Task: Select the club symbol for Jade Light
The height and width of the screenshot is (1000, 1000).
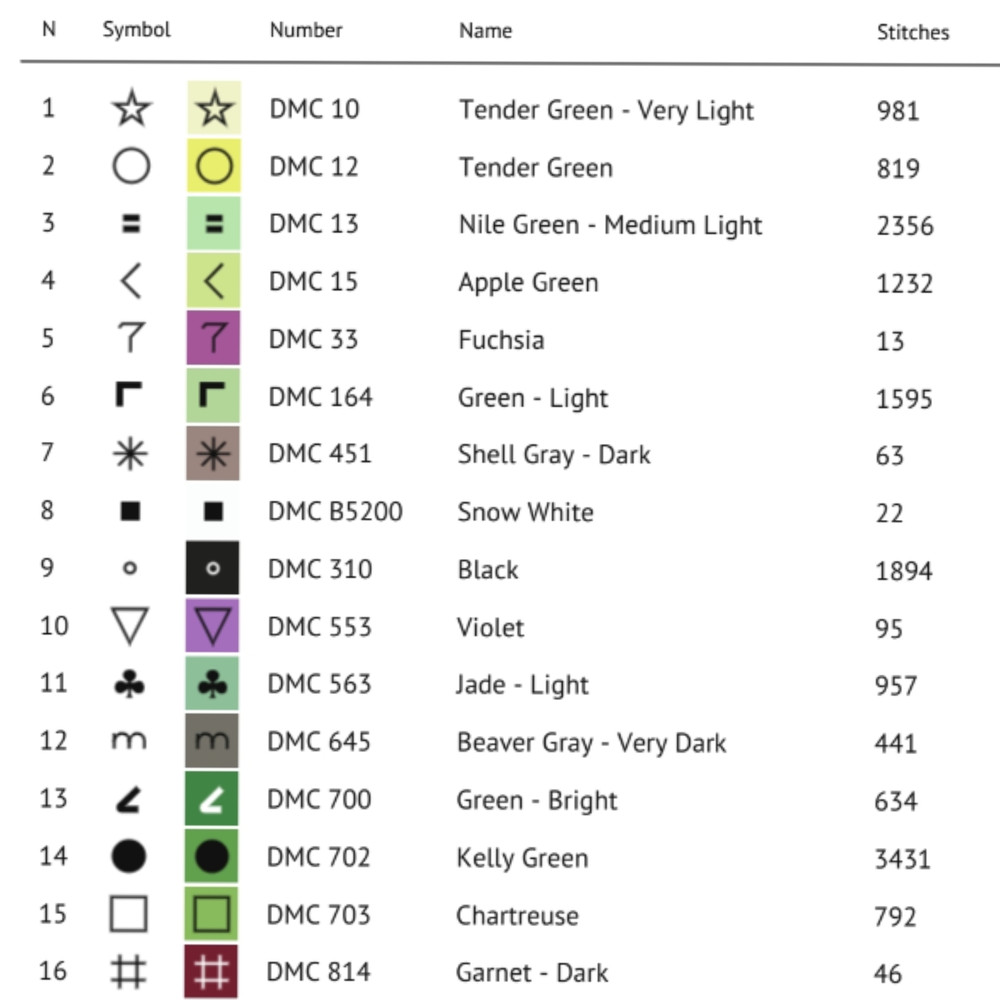Action: tap(130, 685)
